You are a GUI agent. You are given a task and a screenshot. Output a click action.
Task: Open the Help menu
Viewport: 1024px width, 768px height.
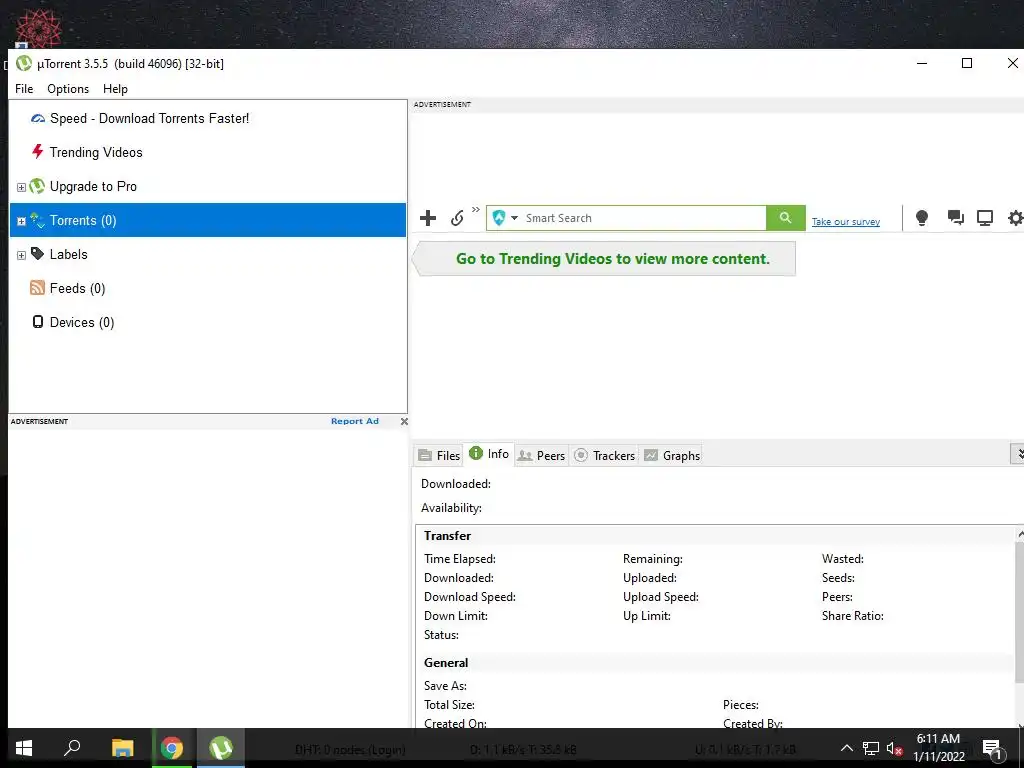click(x=116, y=89)
